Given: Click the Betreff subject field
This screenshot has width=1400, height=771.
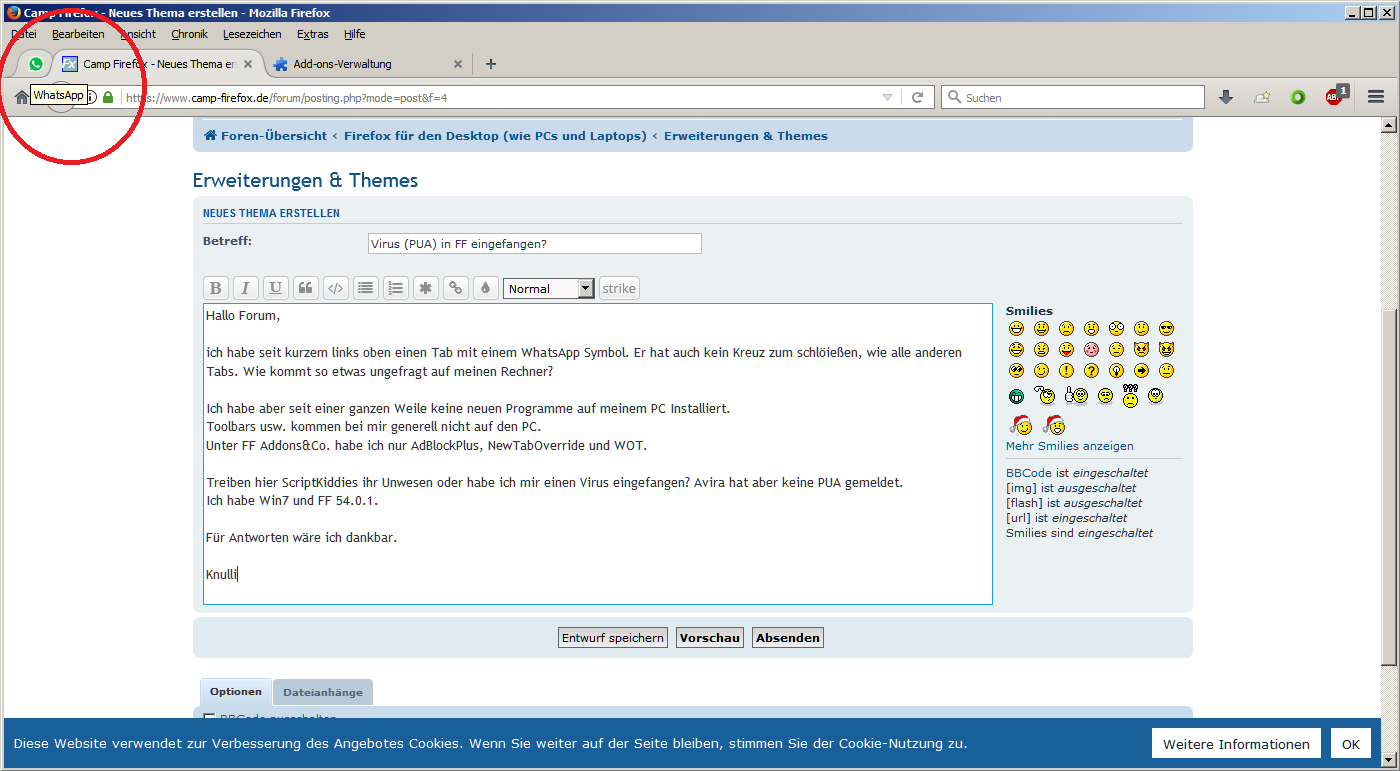Looking at the screenshot, I should coord(535,244).
